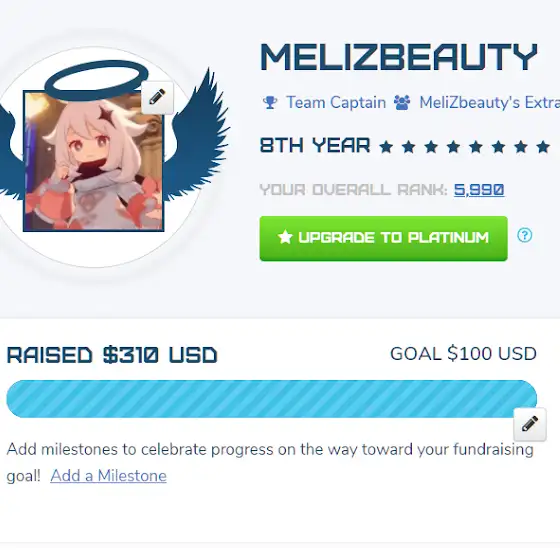The image size is (560, 560).
Task: Click the right angel wing graphic
Action: (200, 136)
